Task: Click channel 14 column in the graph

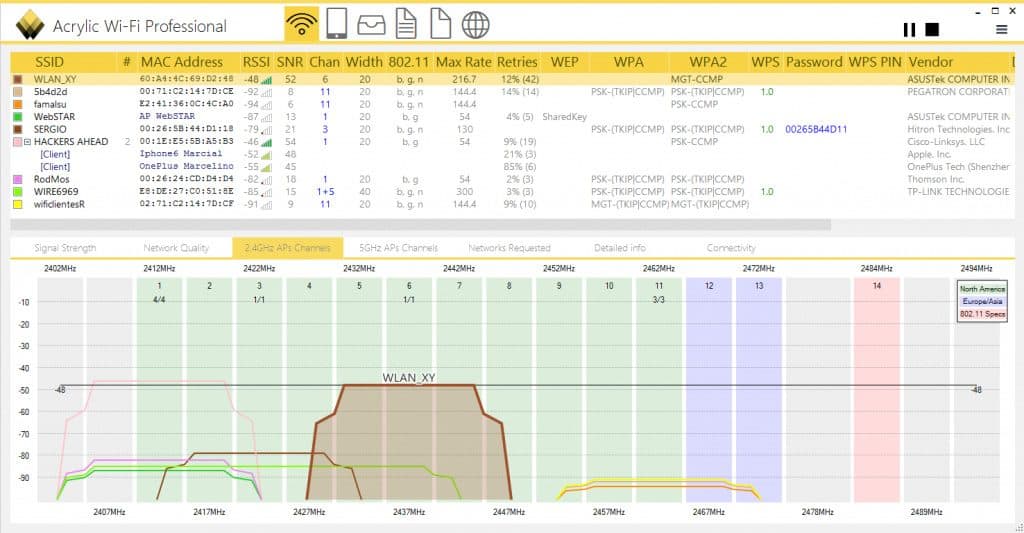Action: click(876, 390)
